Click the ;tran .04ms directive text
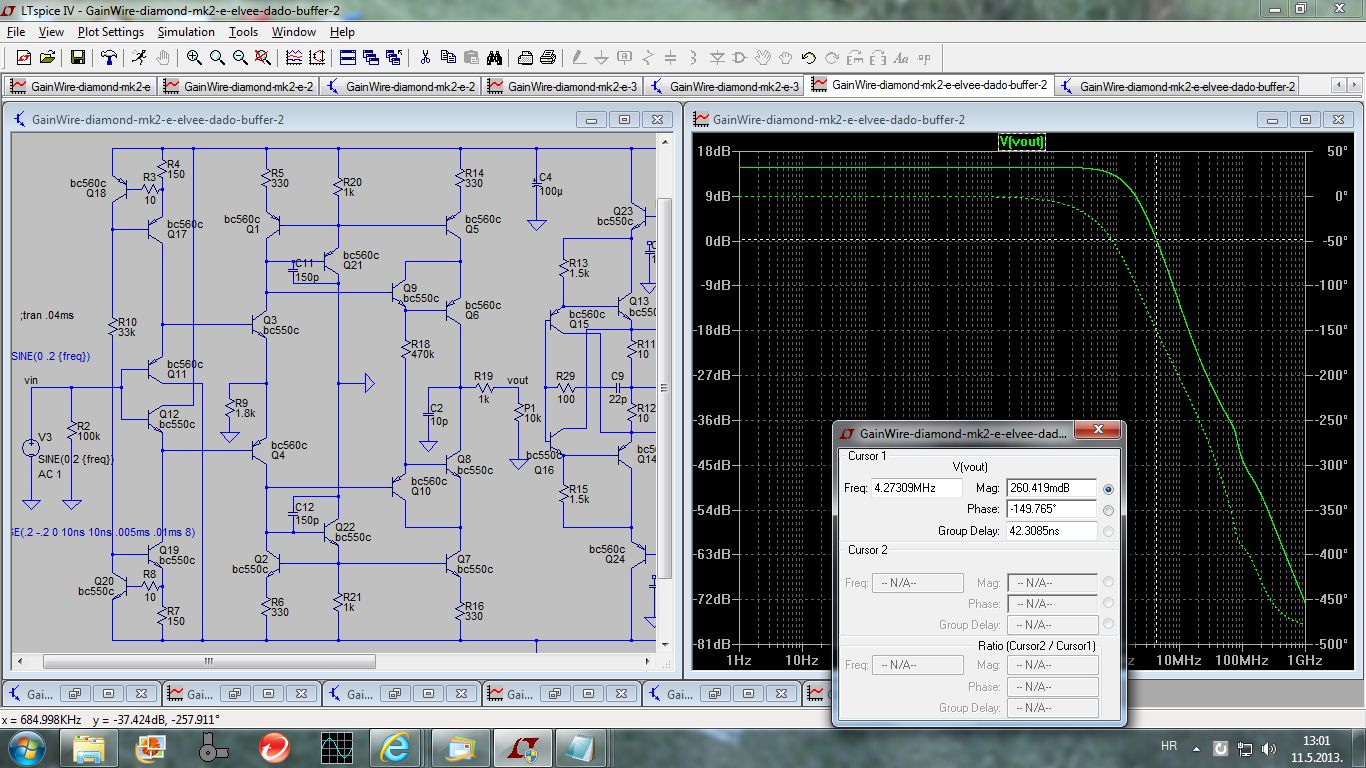This screenshot has width=1366, height=768. point(47,315)
